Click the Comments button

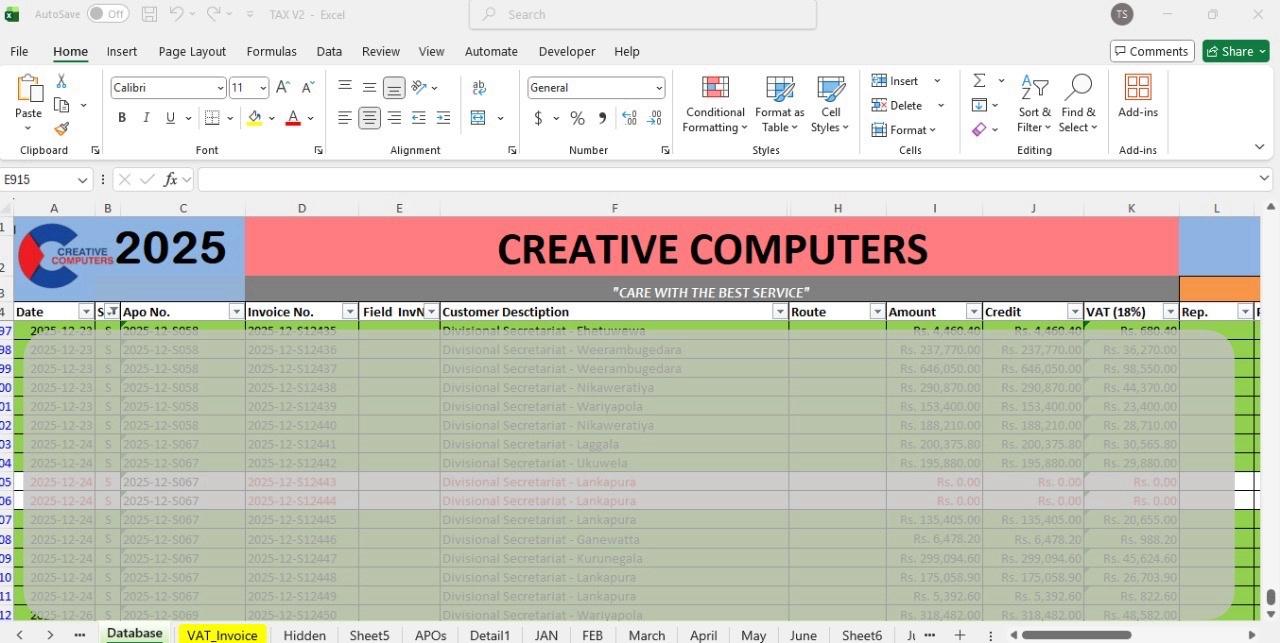[x=1152, y=51]
